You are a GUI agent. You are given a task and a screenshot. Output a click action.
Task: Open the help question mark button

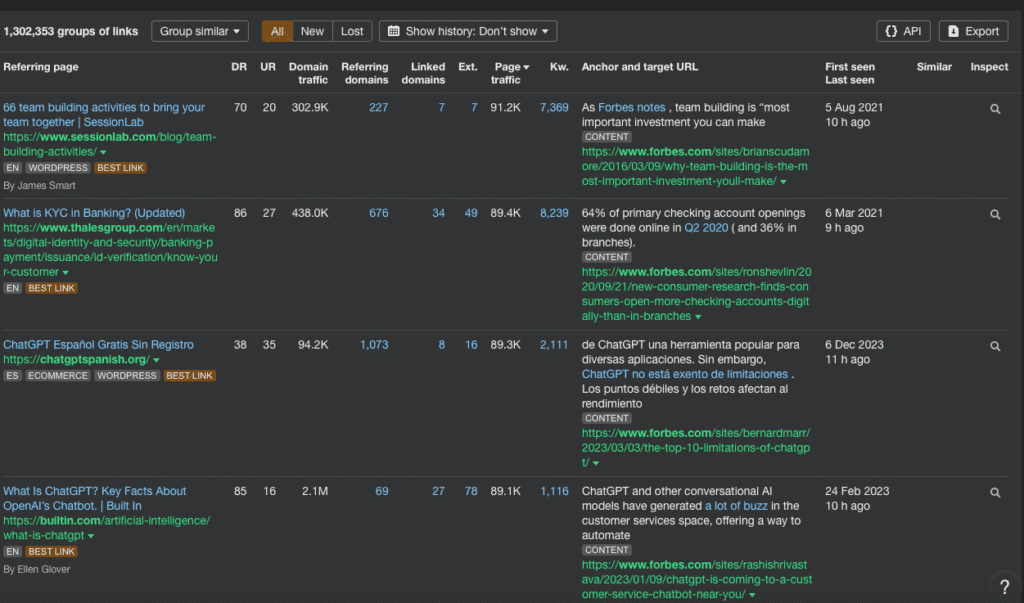[x=1004, y=586]
